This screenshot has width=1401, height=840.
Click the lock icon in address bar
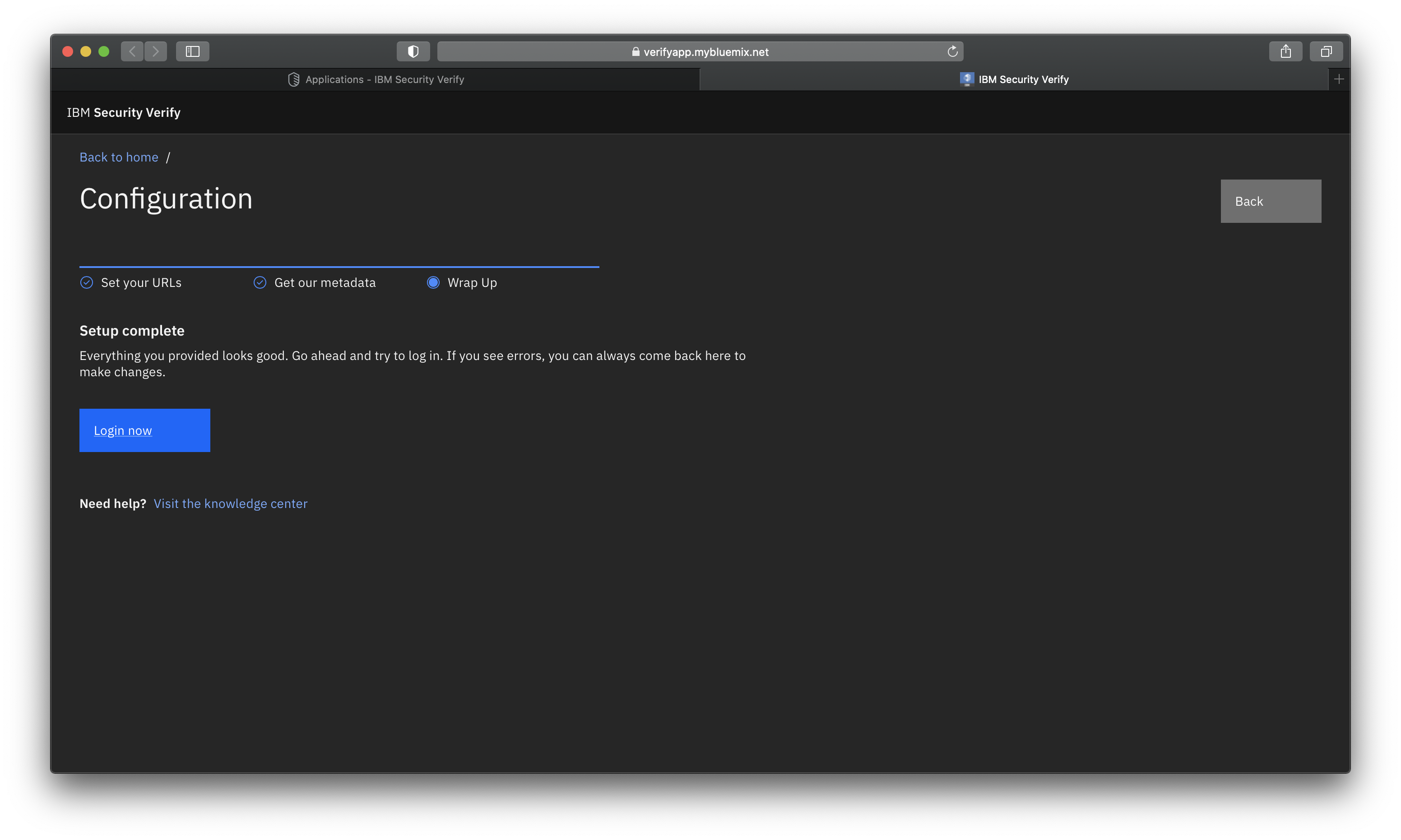pos(636,52)
